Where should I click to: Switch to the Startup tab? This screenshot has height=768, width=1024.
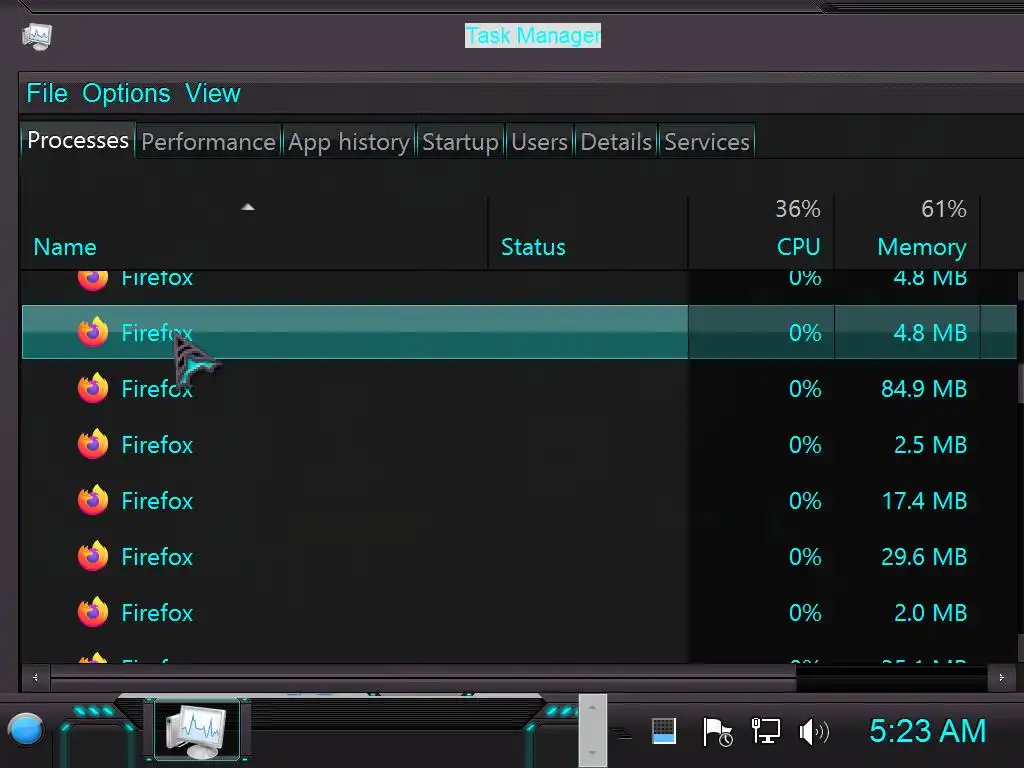(x=460, y=142)
